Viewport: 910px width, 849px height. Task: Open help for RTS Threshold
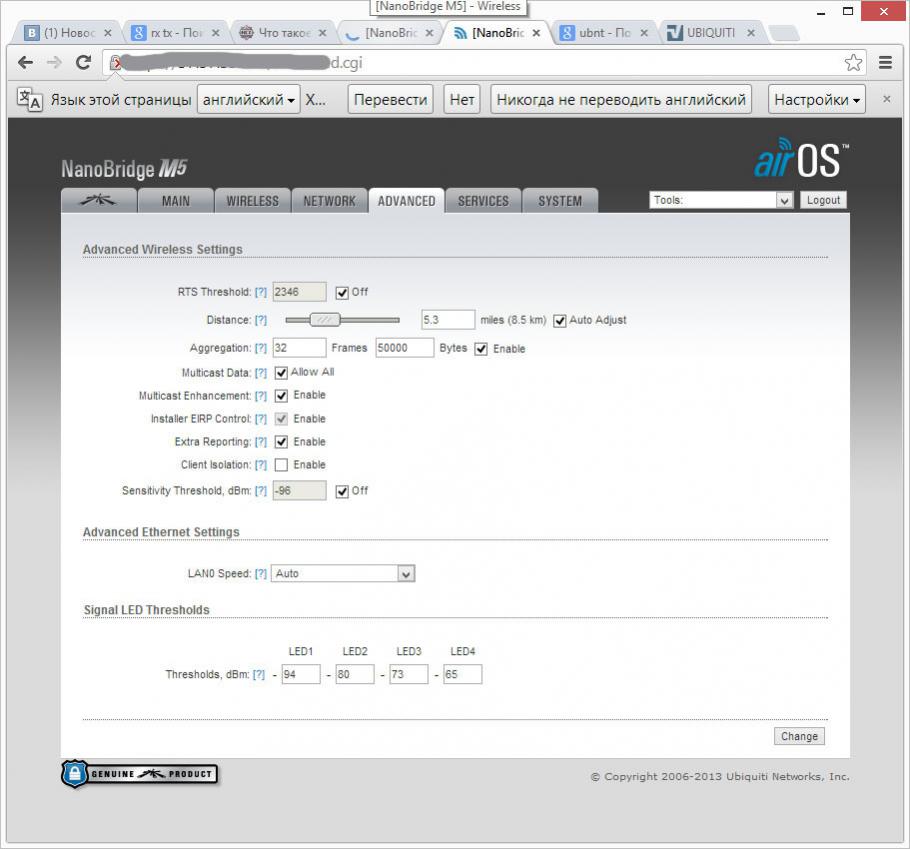[261, 292]
